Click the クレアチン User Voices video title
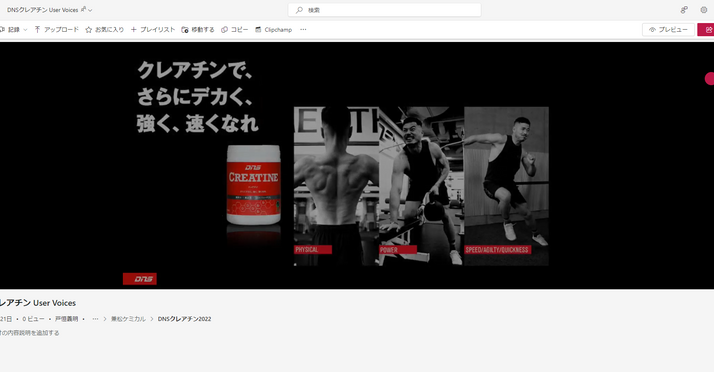 [x=38, y=303]
